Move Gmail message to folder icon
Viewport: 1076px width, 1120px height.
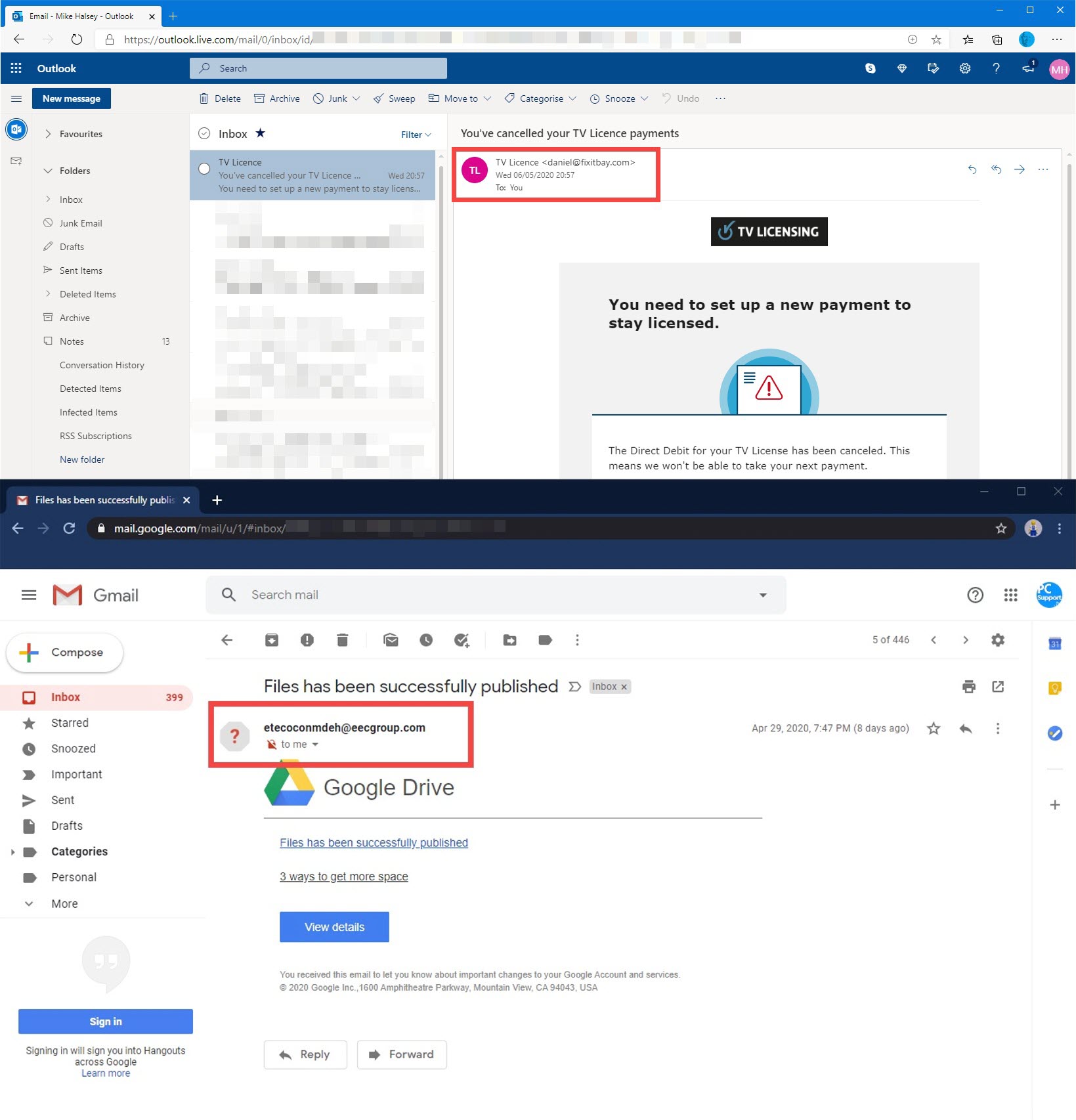(510, 640)
